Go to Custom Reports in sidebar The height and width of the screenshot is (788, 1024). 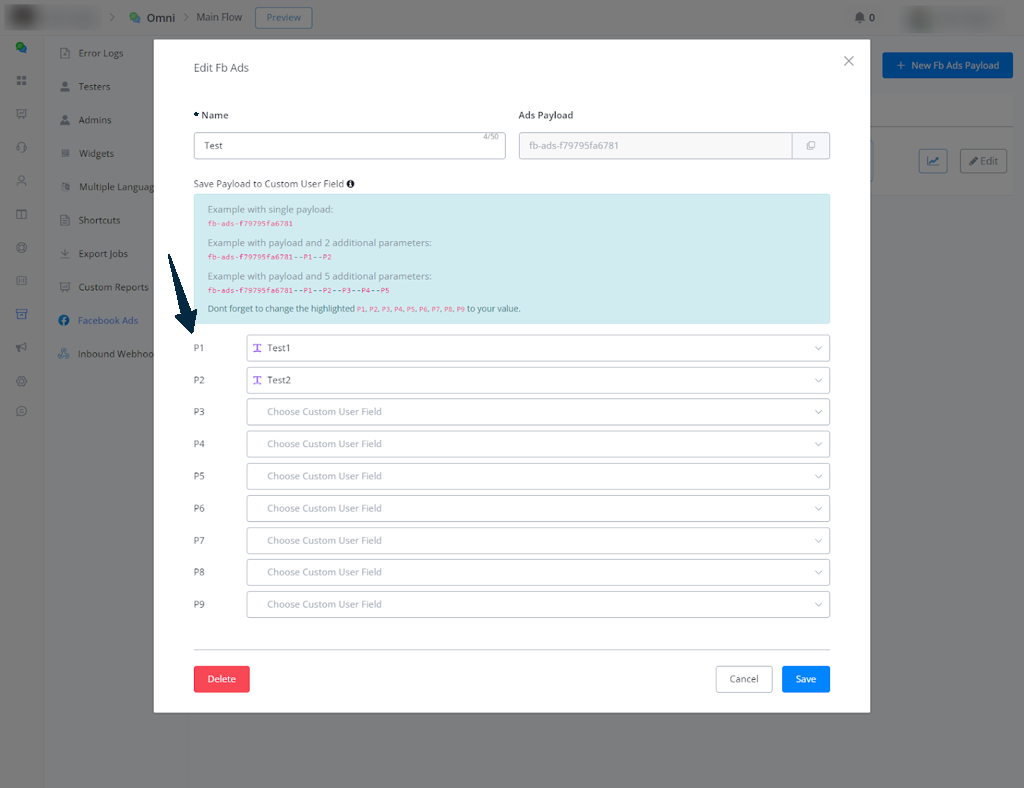[114, 287]
